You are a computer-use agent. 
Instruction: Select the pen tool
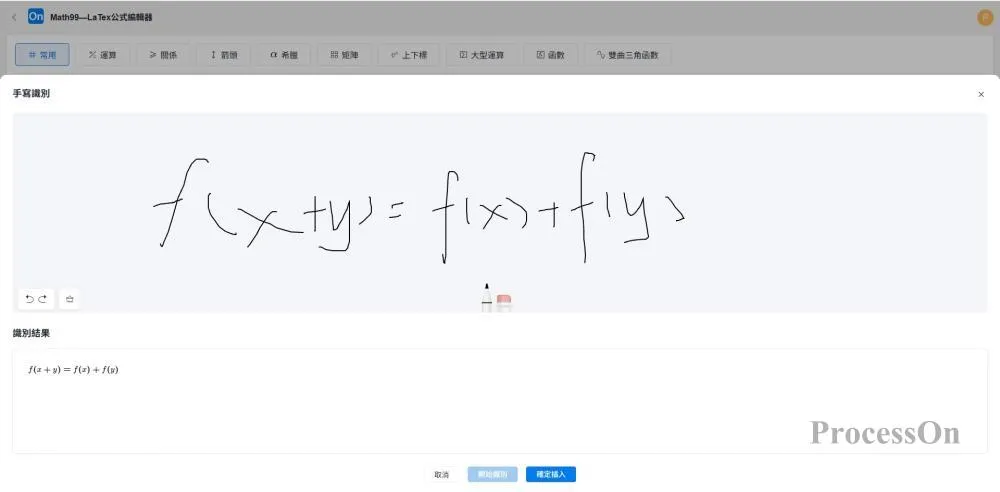coord(487,297)
